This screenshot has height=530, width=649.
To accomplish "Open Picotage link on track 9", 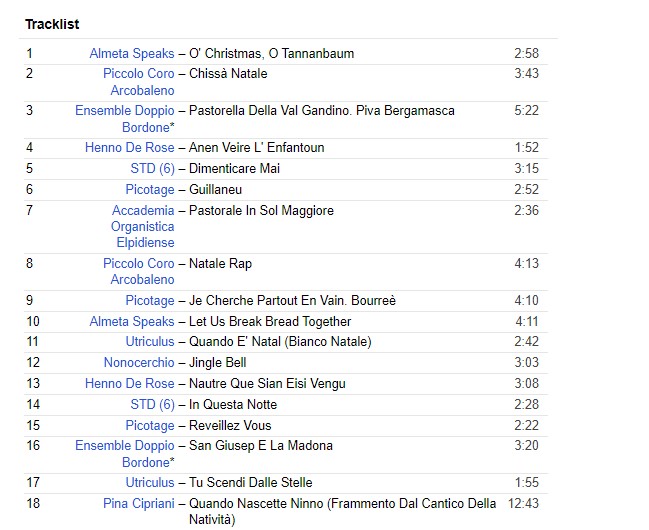I will 149,301.
